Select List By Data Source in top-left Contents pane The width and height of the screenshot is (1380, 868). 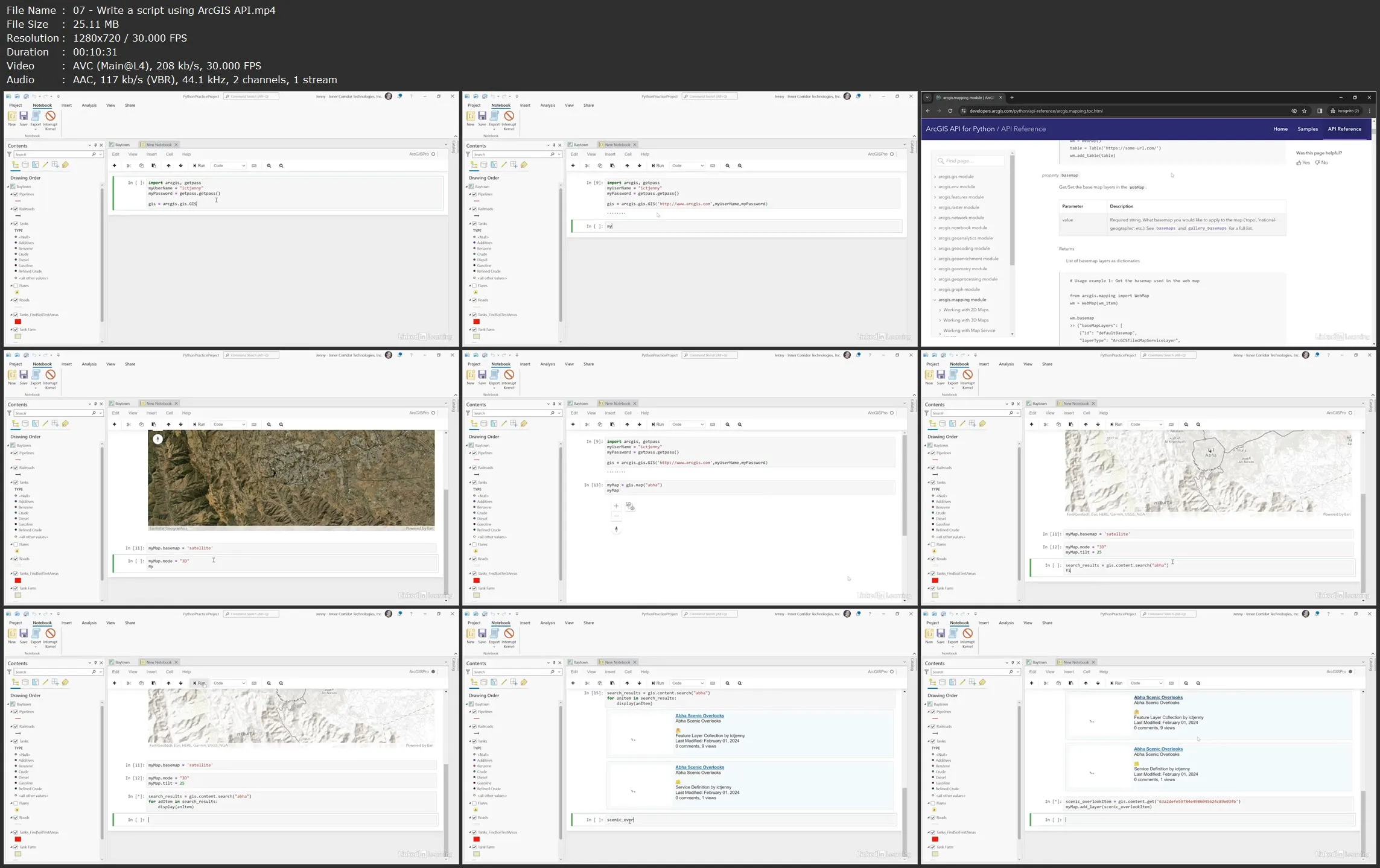tap(25, 165)
